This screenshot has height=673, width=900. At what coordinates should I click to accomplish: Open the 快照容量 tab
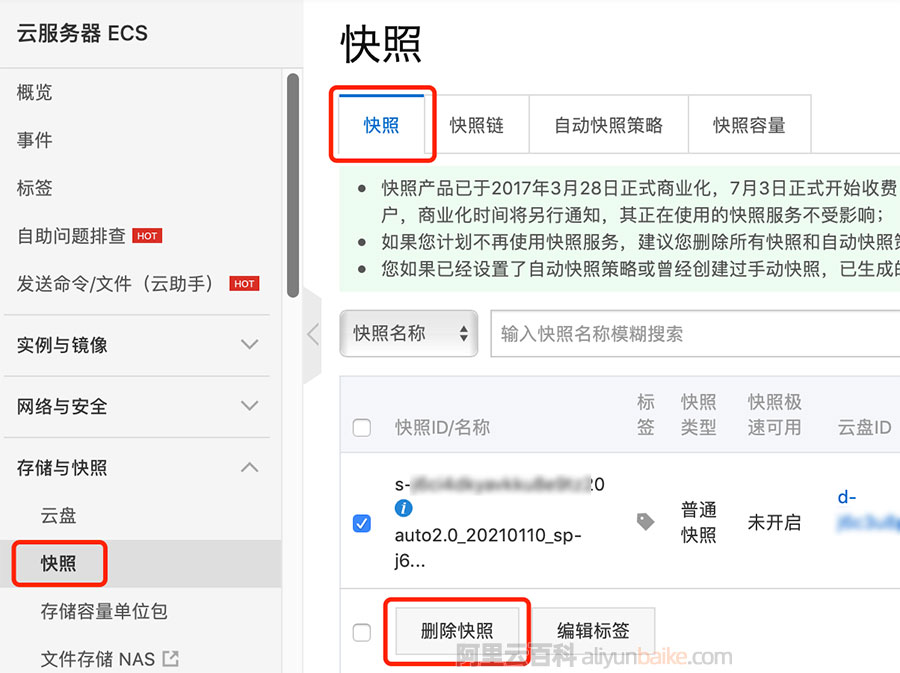pyautogui.click(x=749, y=125)
